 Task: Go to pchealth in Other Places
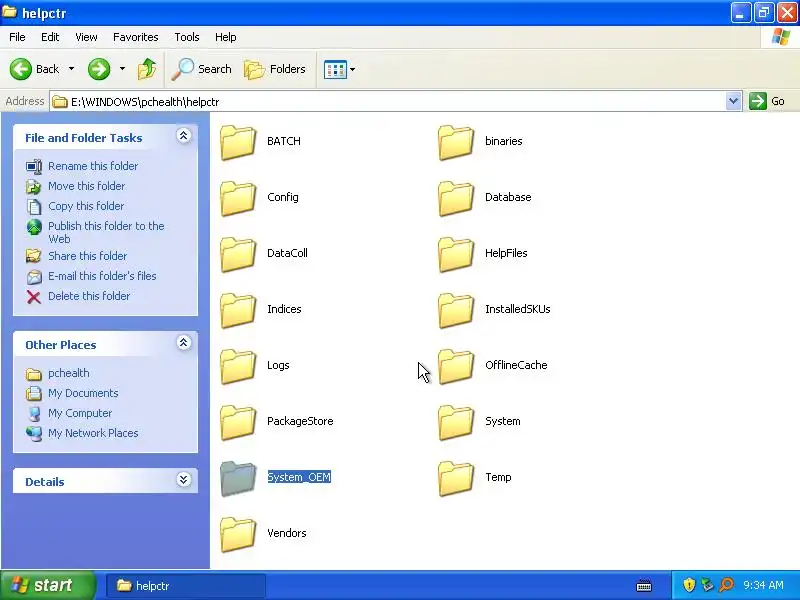click(x=68, y=373)
